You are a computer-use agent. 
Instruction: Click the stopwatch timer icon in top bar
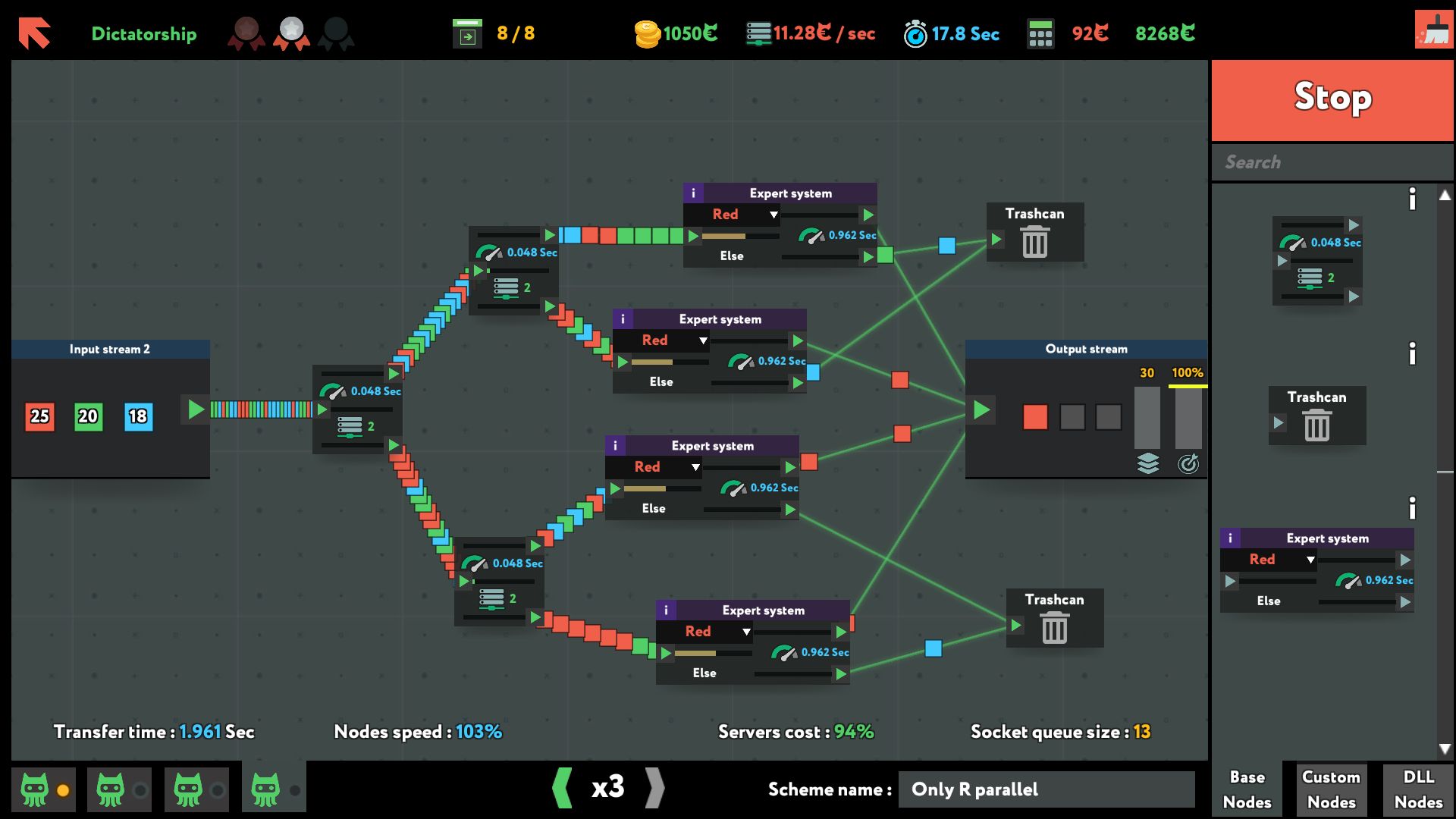pos(915,34)
